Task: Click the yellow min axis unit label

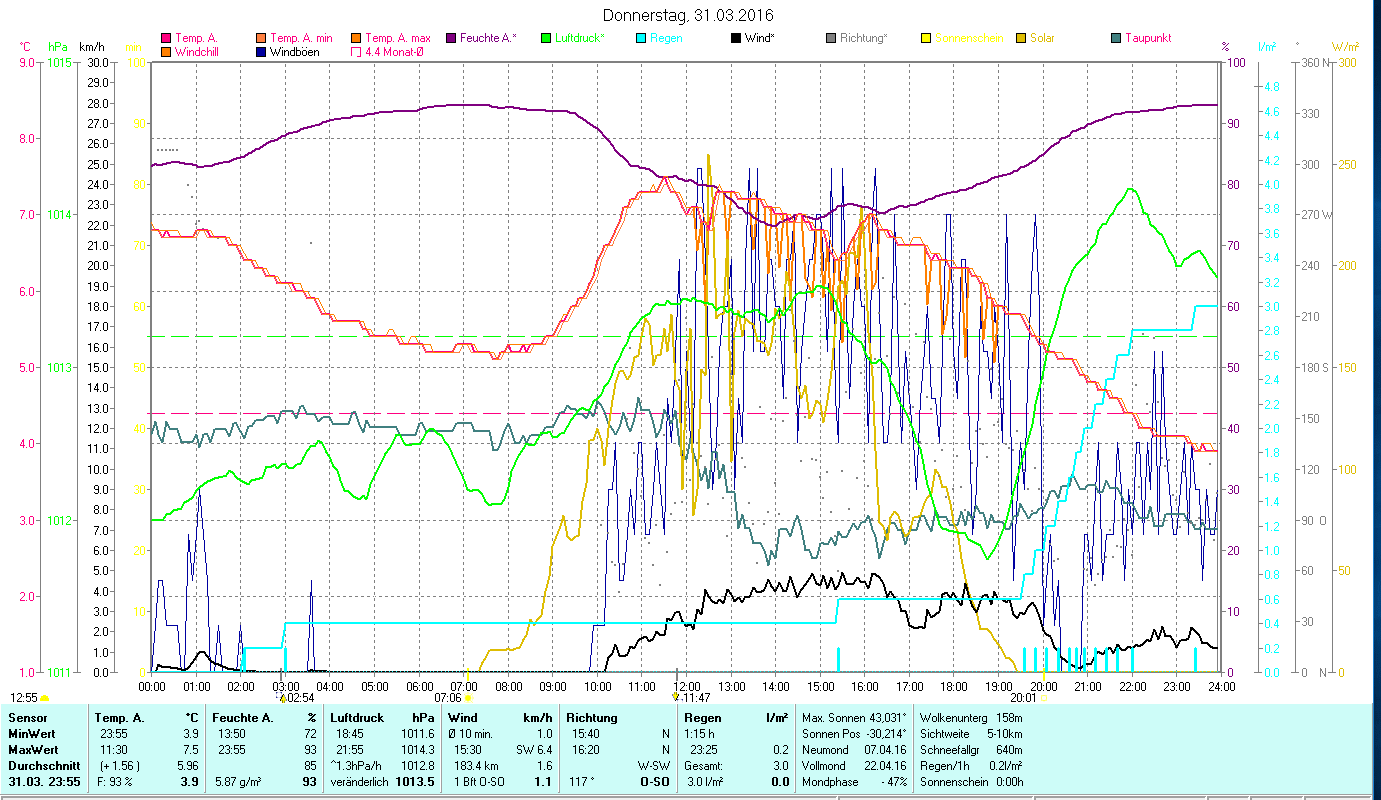Action: click(132, 47)
